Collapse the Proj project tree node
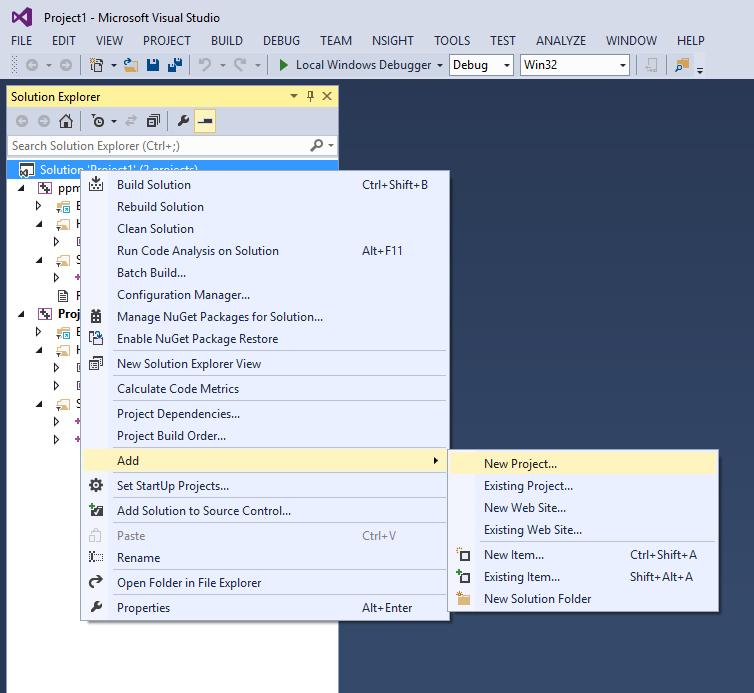 coord(21,314)
